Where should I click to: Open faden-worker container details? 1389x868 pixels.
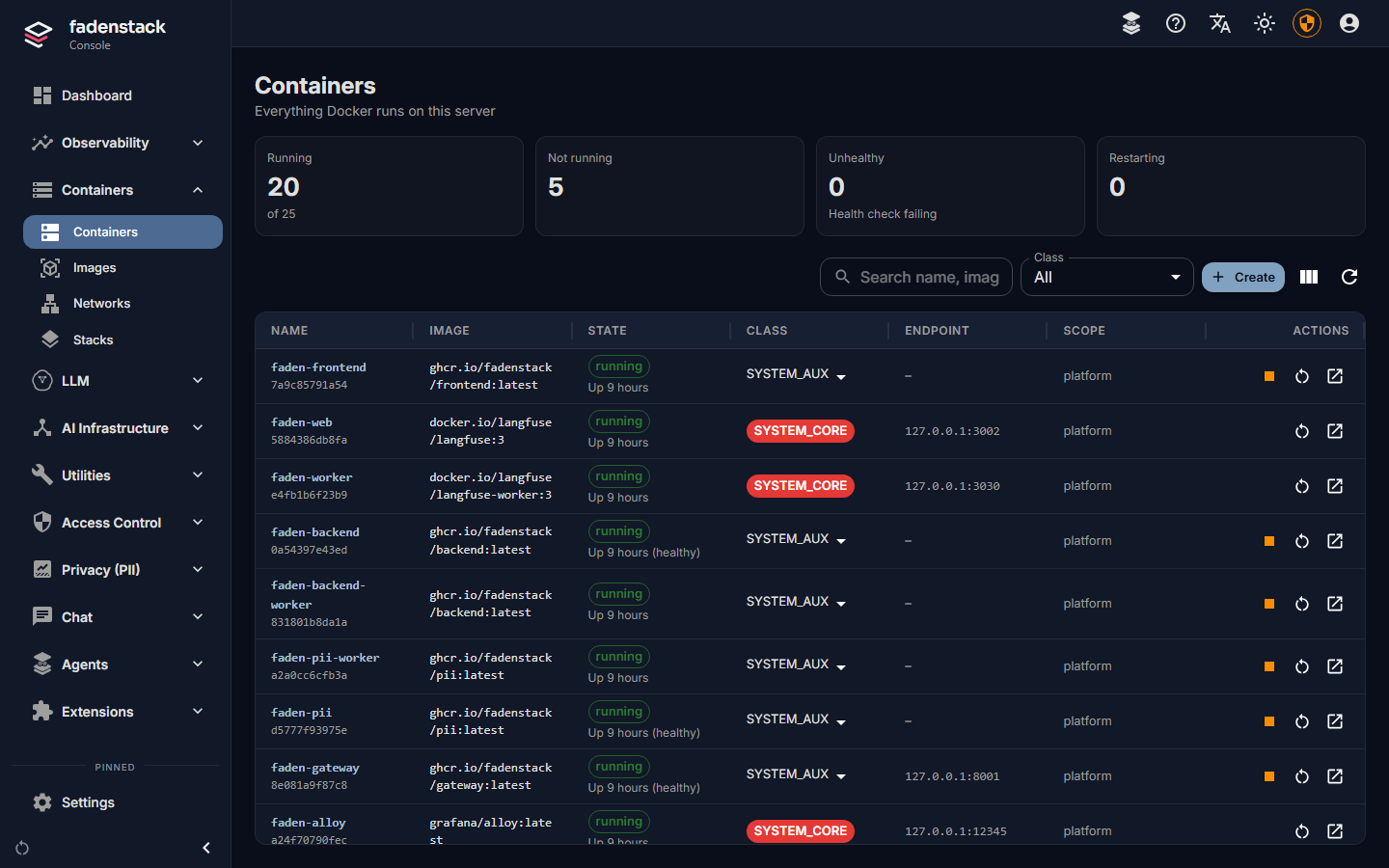(1335, 486)
